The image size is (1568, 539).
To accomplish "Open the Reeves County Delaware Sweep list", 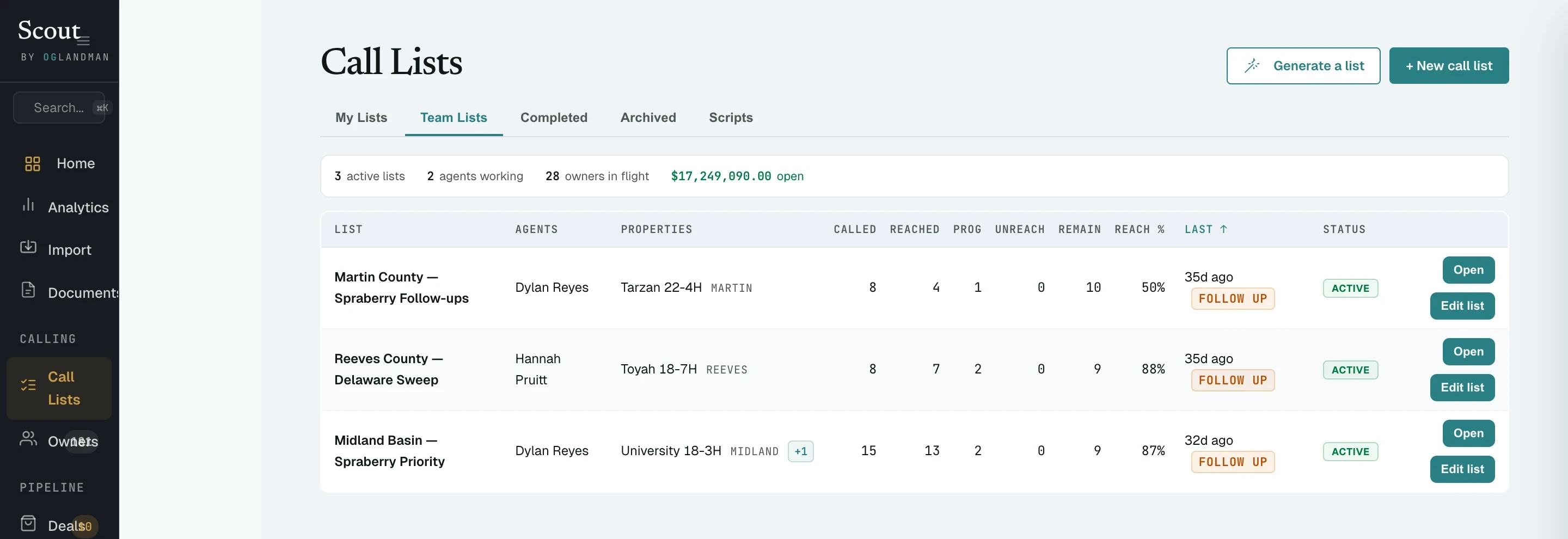I will [1468, 352].
